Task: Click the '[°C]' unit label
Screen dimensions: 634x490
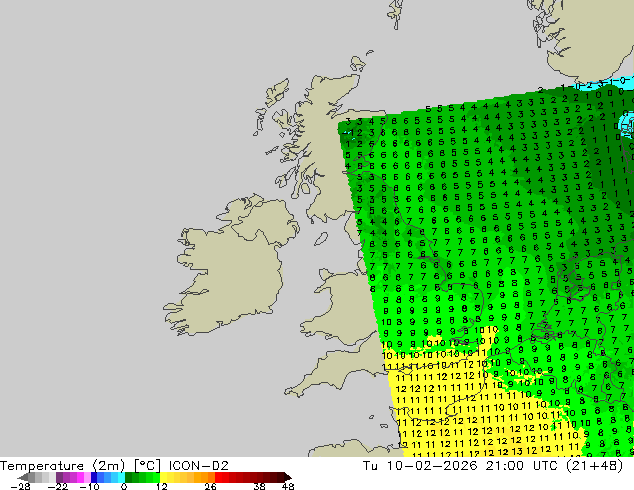Action: (x=148, y=466)
